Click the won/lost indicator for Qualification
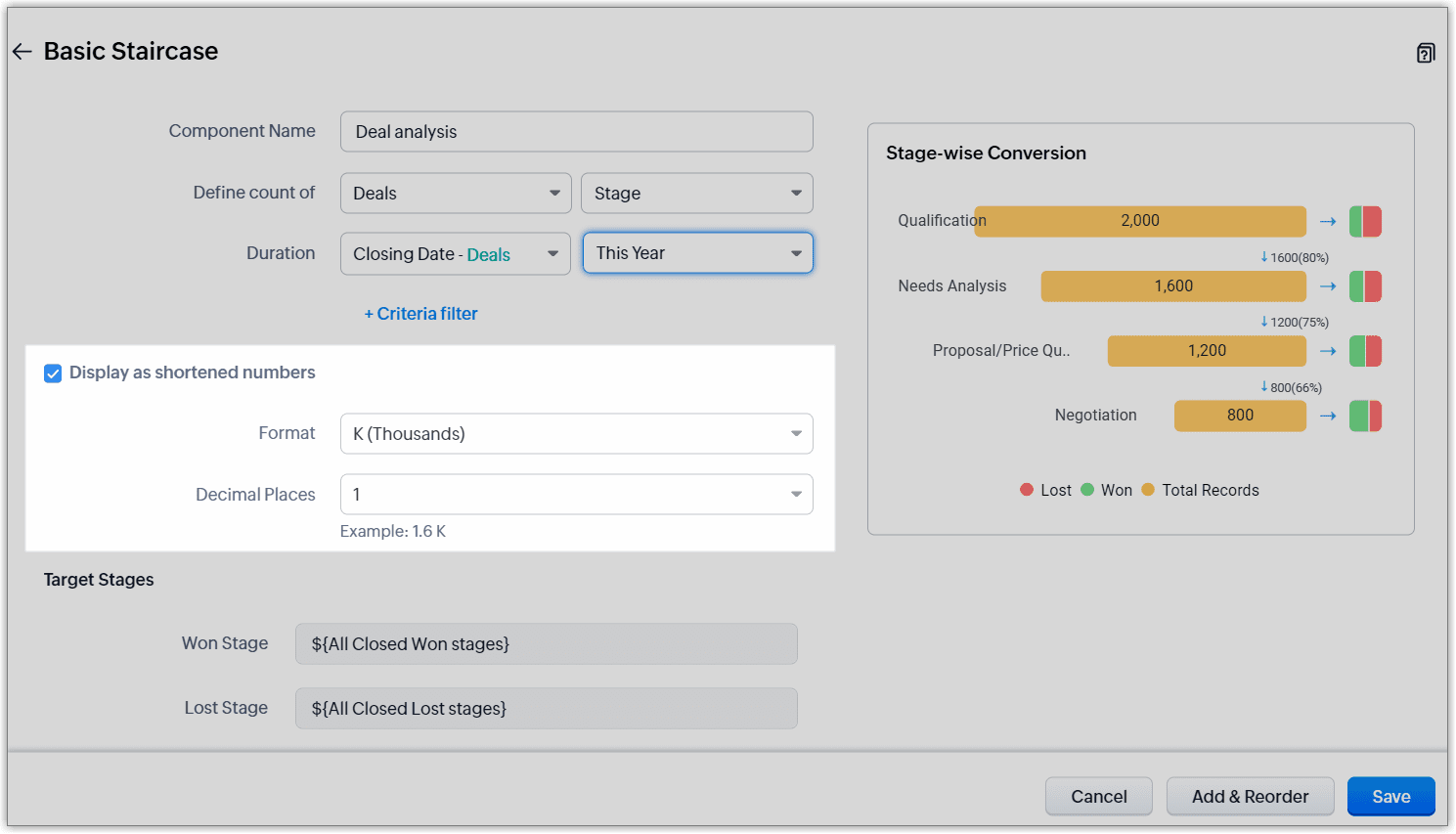The width and height of the screenshot is (1456, 834). coord(1365,222)
